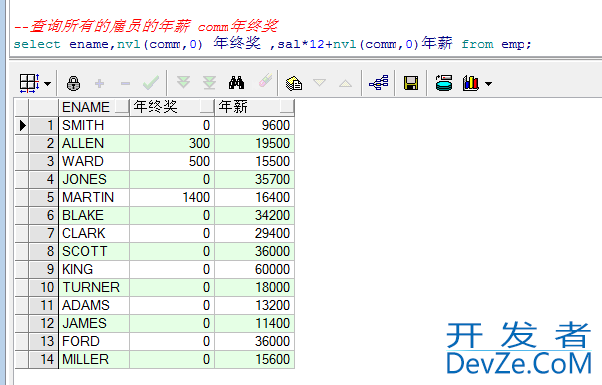Screen dimensions: 602x385
Task: Click the 15500 salary value
Action: pos(255,161)
